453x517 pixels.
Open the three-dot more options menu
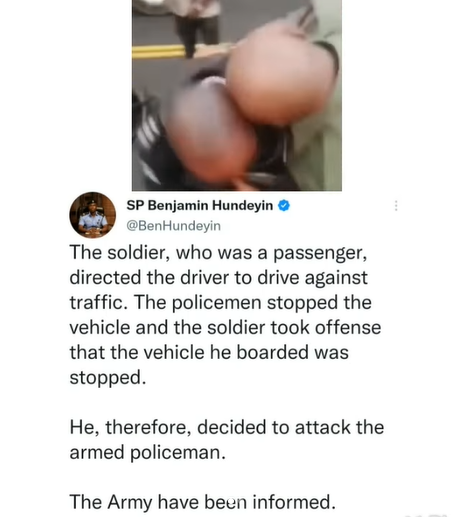tap(396, 206)
